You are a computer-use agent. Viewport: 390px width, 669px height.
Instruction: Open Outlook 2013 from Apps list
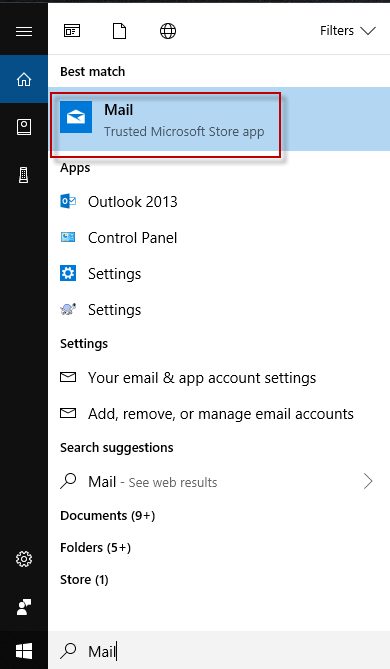click(219, 201)
